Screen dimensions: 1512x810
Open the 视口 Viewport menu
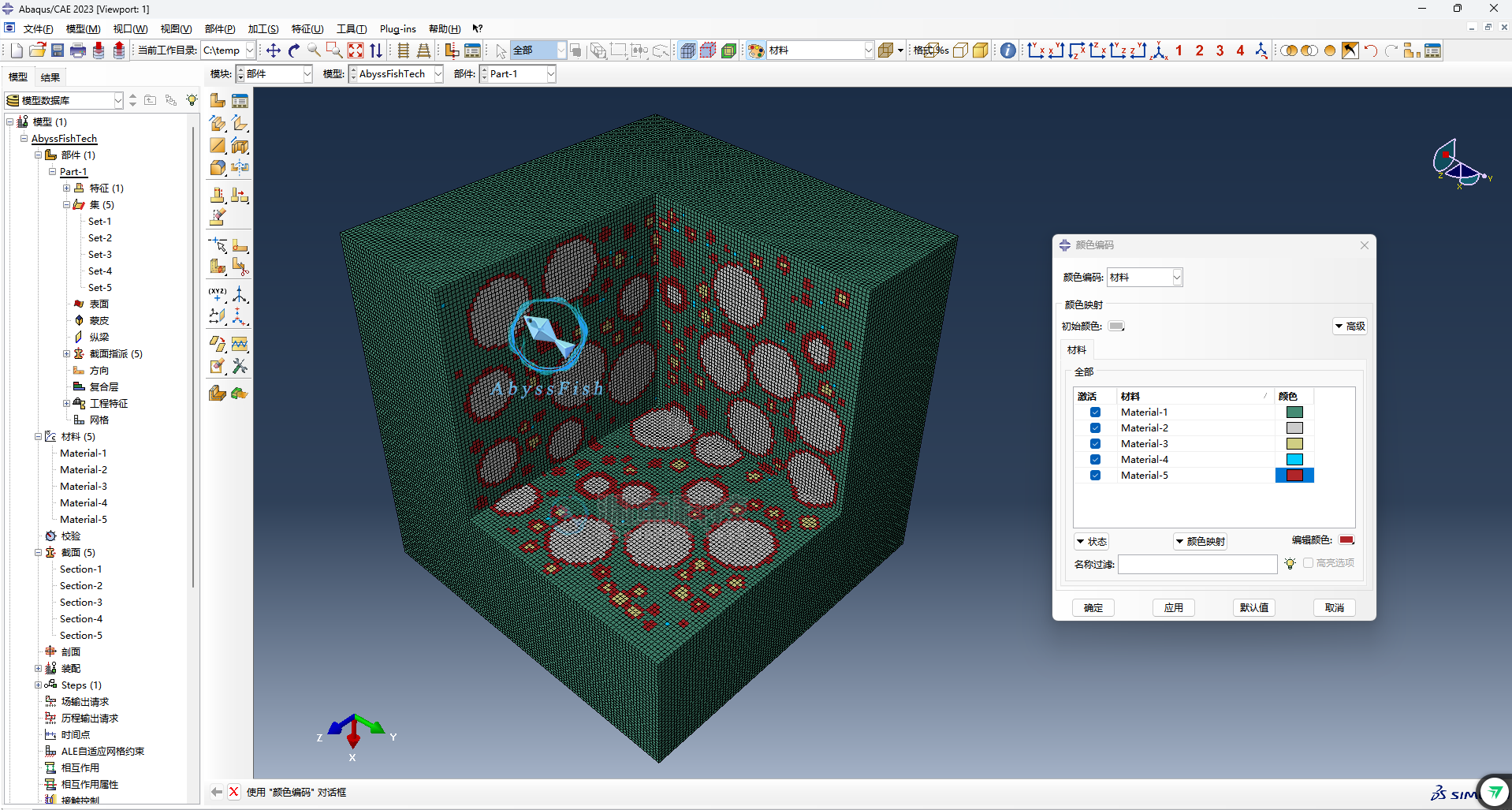[x=130, y=29]
